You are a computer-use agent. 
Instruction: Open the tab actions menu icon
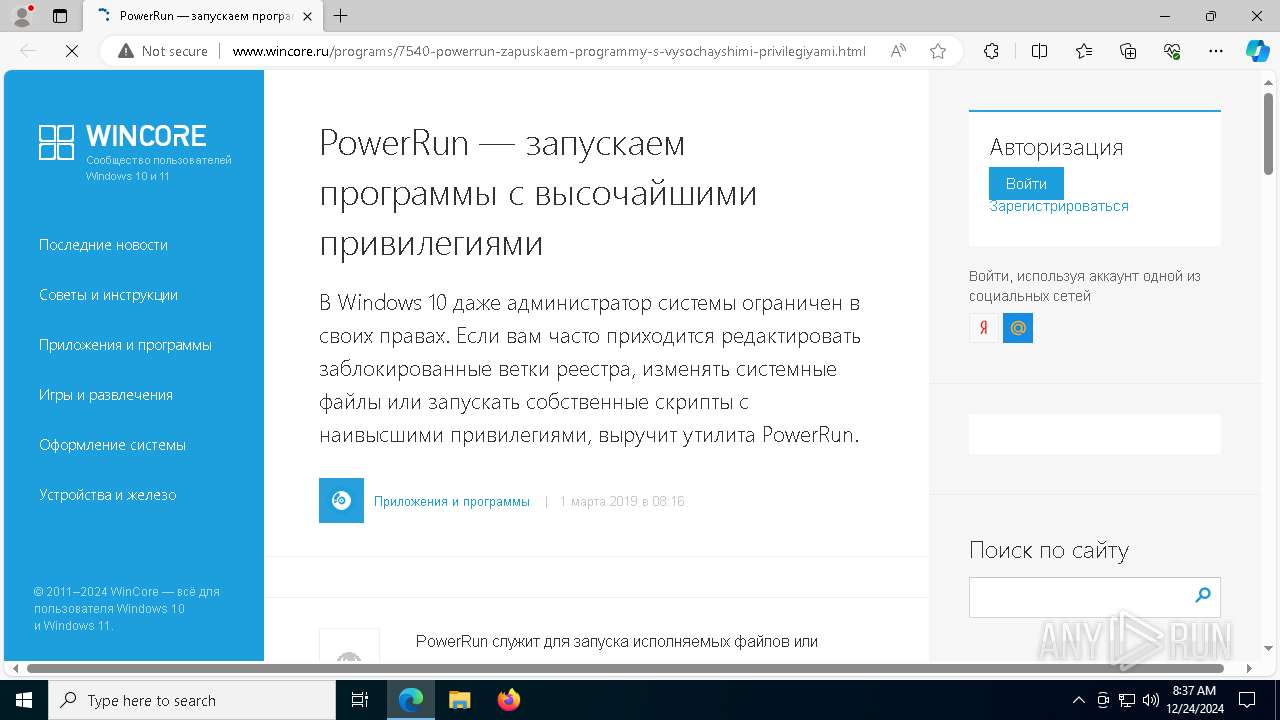point(60,16)
